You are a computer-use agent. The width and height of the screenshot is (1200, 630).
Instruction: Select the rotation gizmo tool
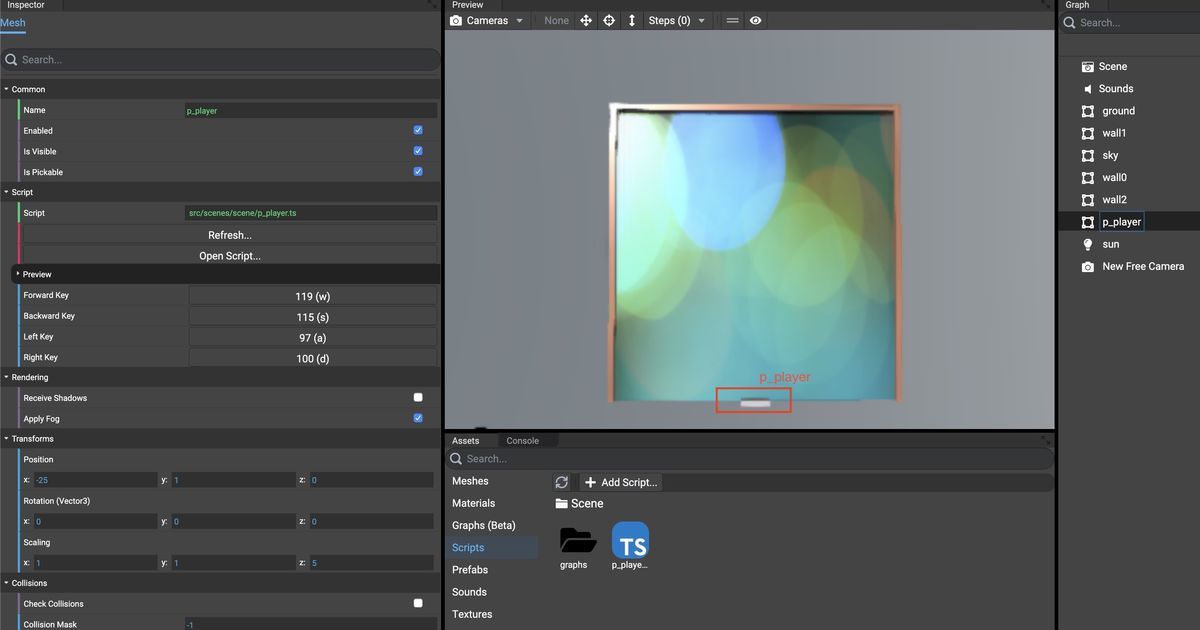coord(608,19)
